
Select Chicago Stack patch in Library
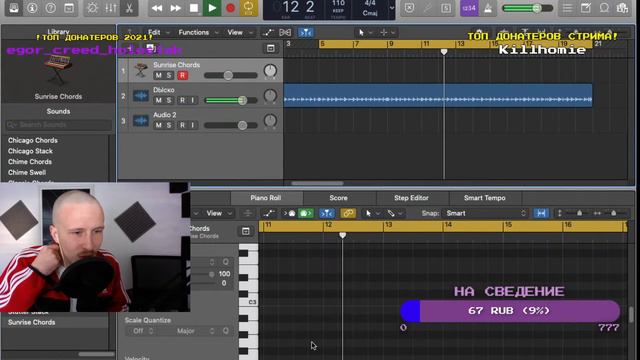click(30, 151)
